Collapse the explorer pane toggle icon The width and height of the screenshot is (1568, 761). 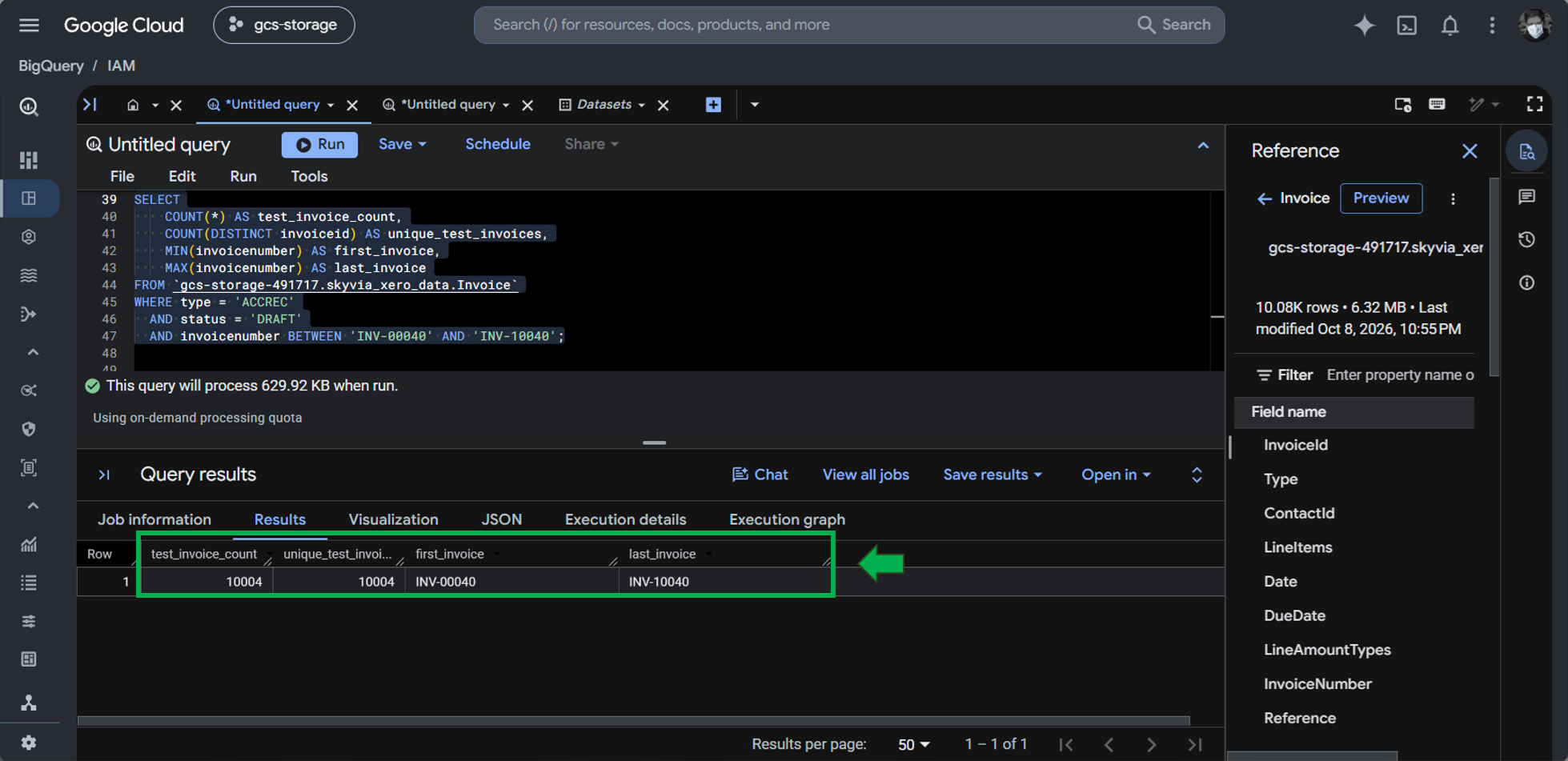pyautogui.click(x=90, y=104)
